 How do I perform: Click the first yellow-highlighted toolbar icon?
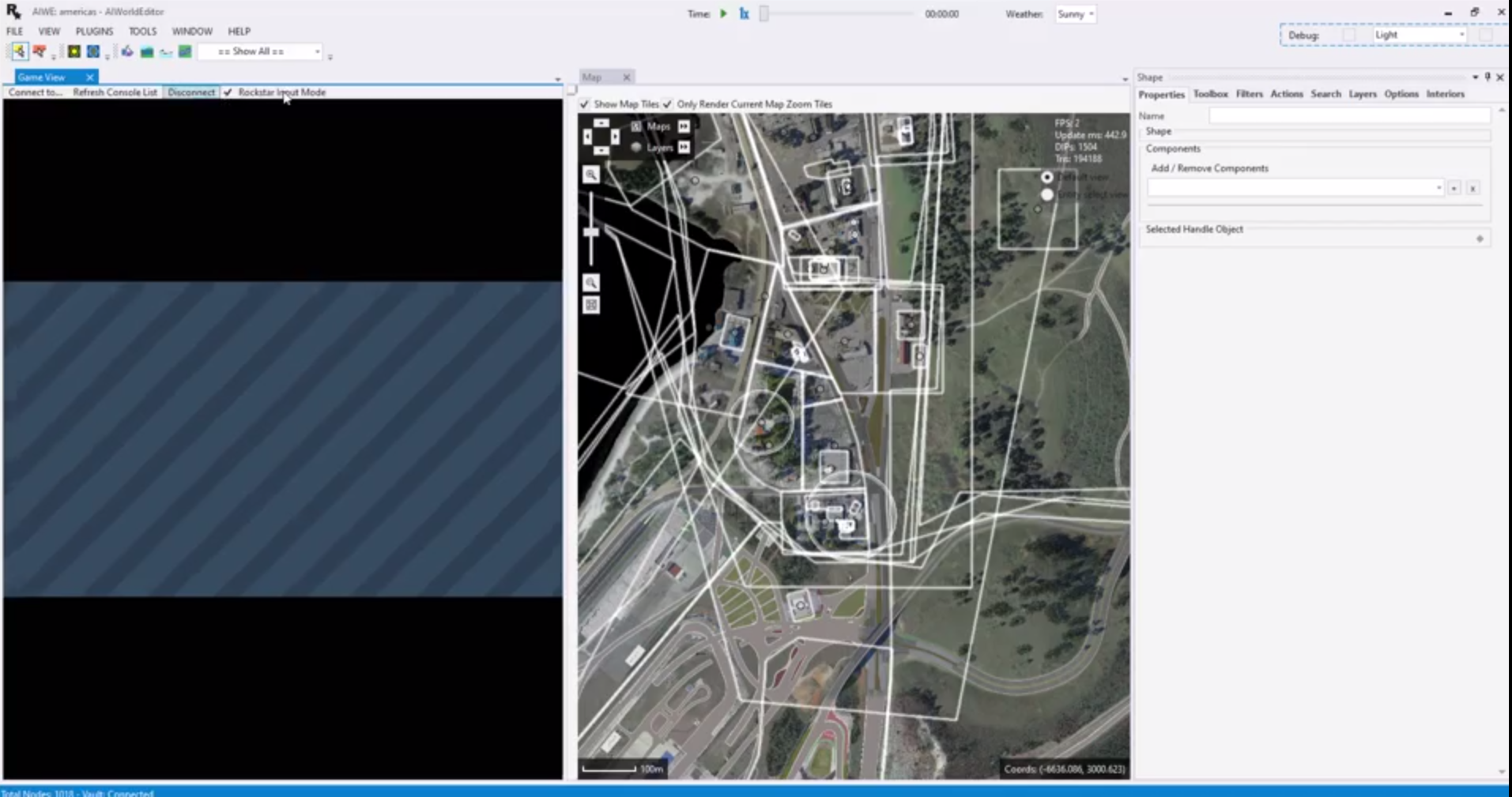coord(19,51)
